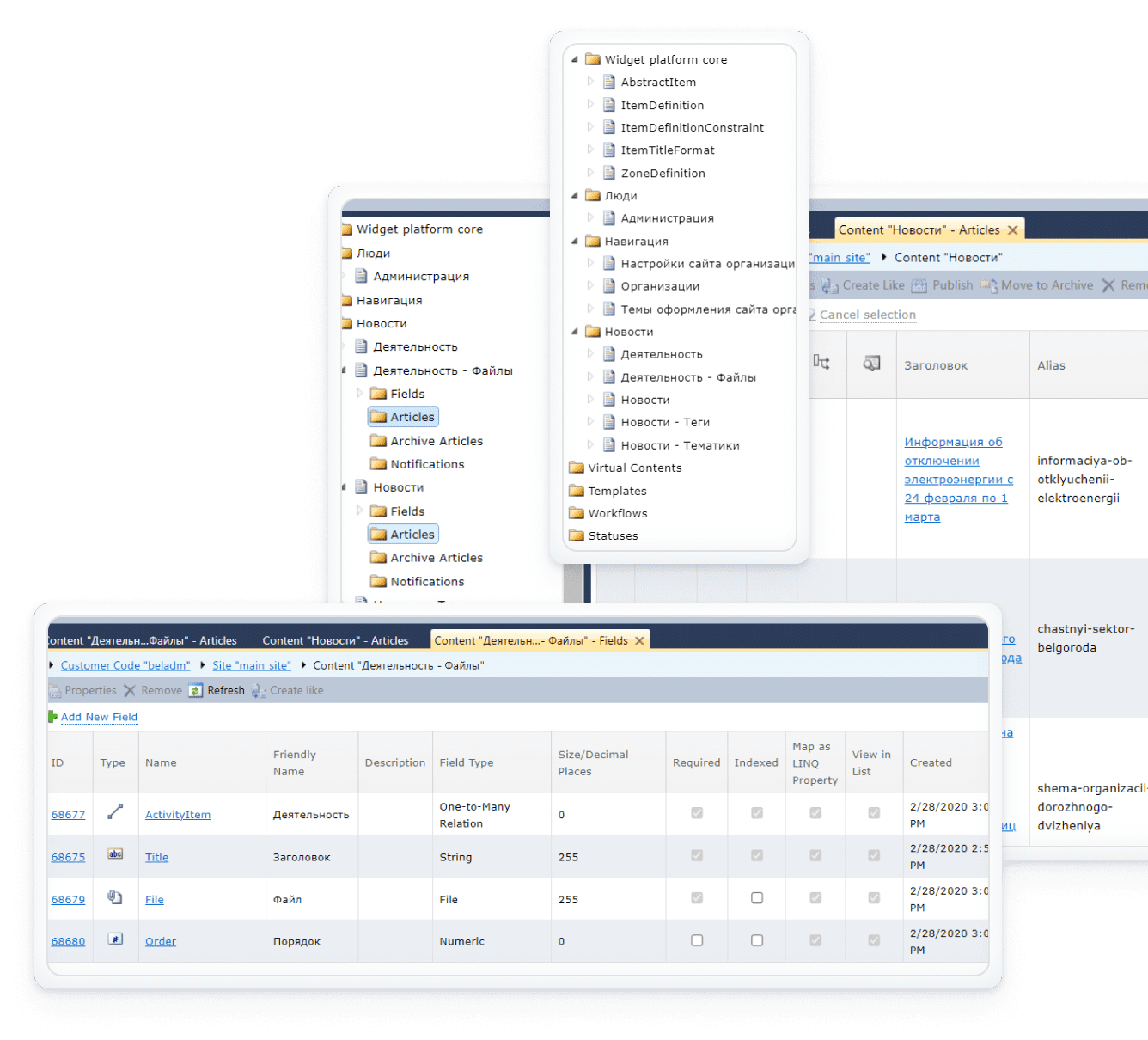The image size is (1148, 1040).
Task: Collapse Widget platform core in the front tree
Action: point(575,60)
